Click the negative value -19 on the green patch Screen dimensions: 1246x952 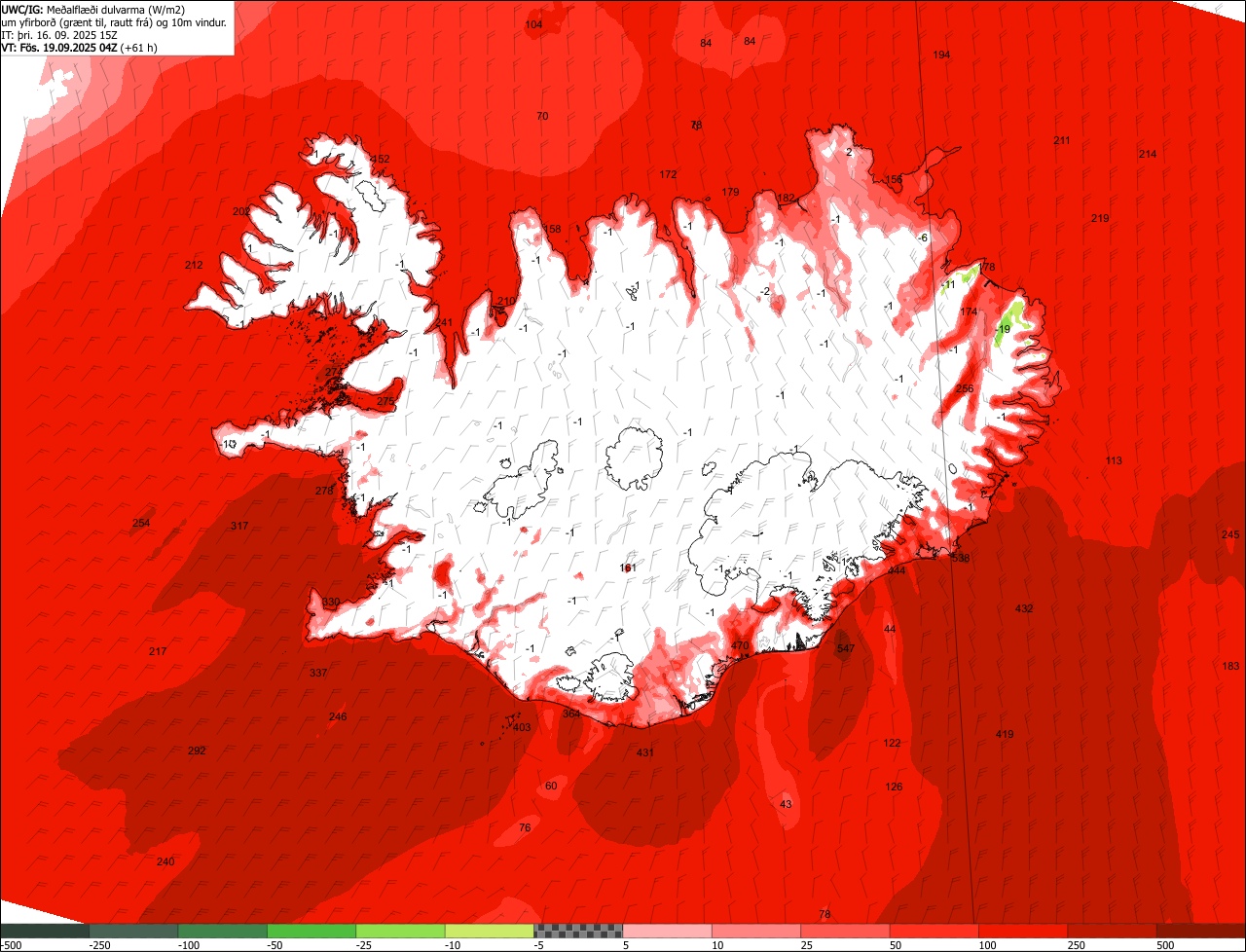tap(1003, 329)
